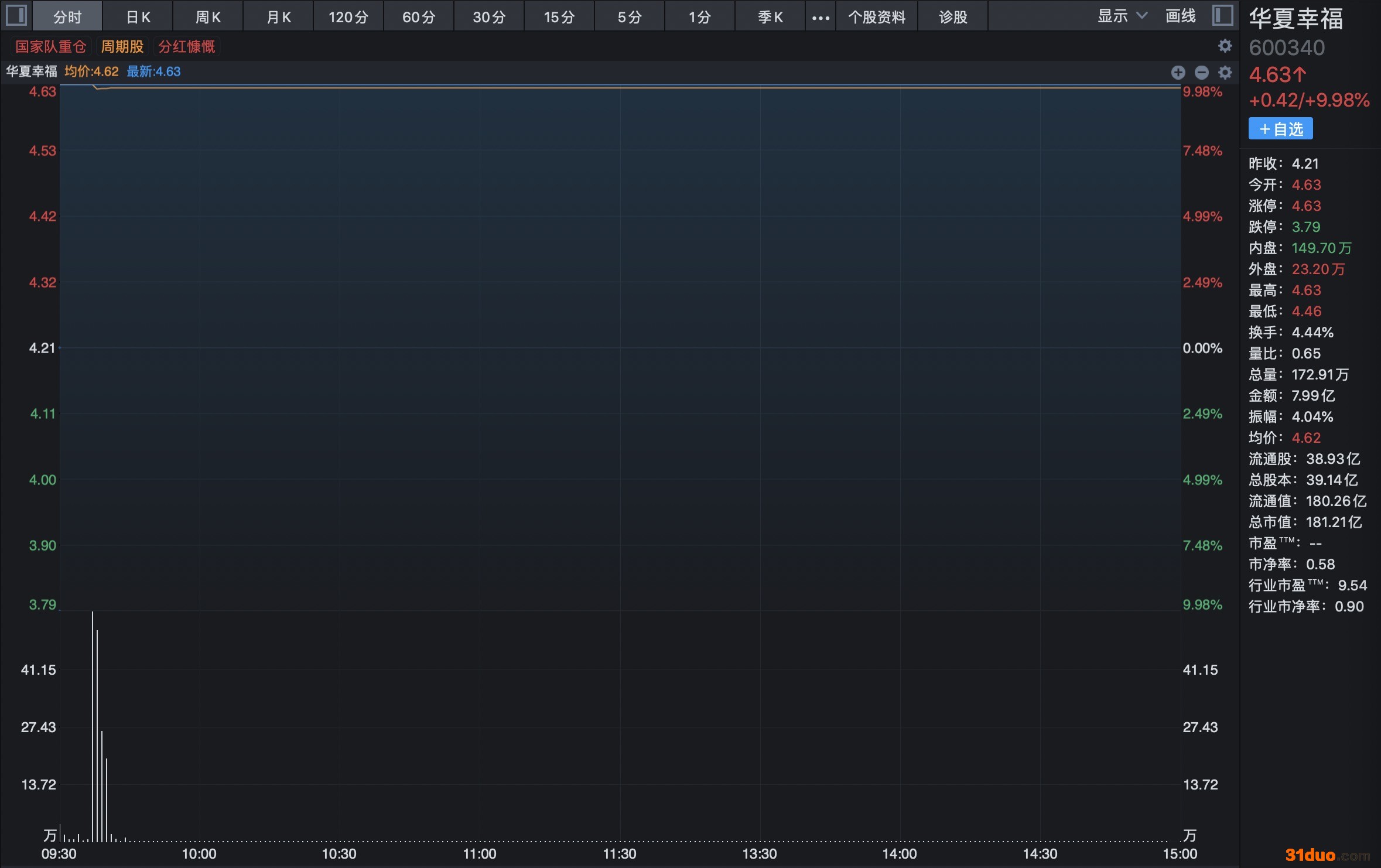Open 诊股 stock diagnosis tab
The width and height of the screenshot is (1381, 868).
953,17
